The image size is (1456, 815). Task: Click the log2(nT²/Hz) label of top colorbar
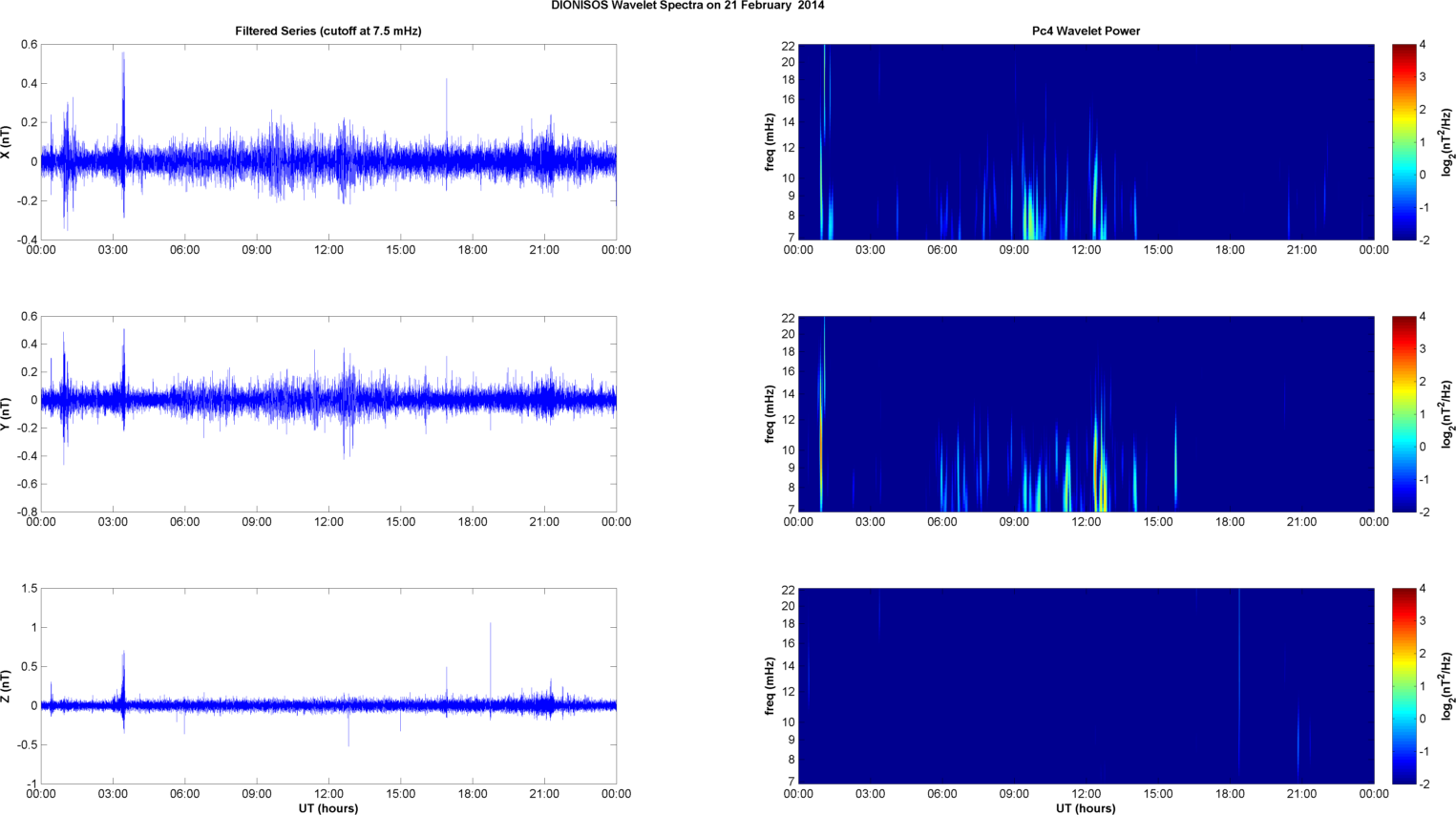click(1447, 142)
